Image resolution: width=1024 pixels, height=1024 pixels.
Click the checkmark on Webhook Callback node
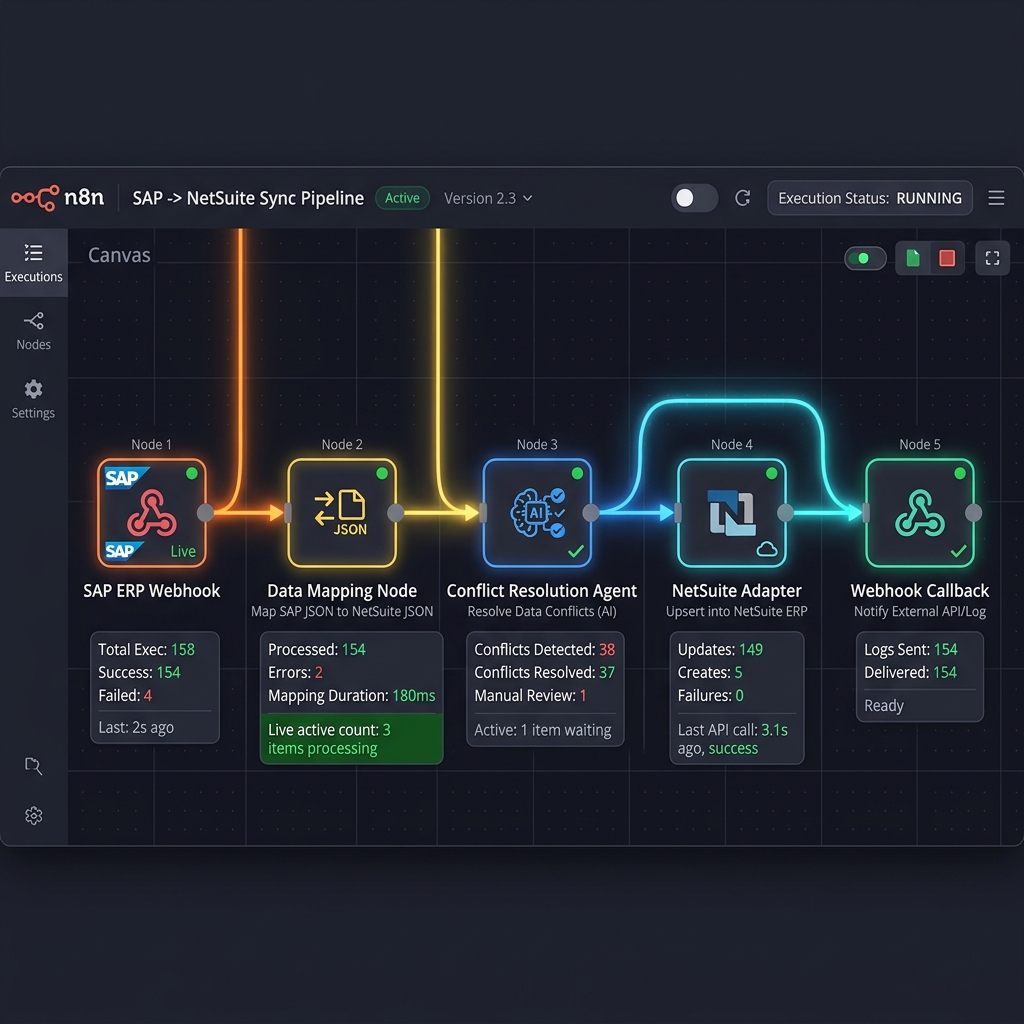[x=959, y=551]
